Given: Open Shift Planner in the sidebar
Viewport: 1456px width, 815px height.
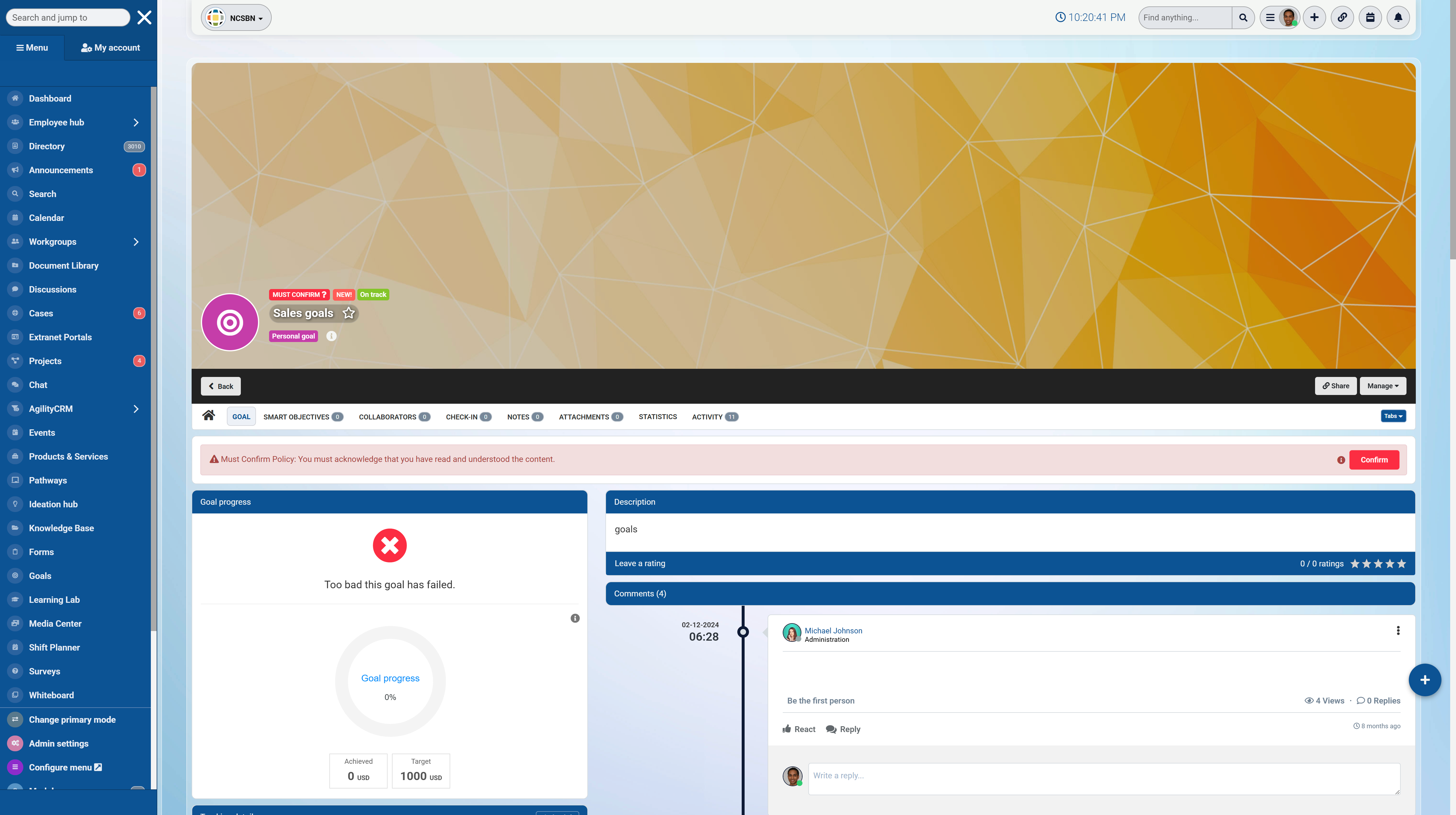Looking at the screenshot, I should pyautogui.click(x=54, y=647).
